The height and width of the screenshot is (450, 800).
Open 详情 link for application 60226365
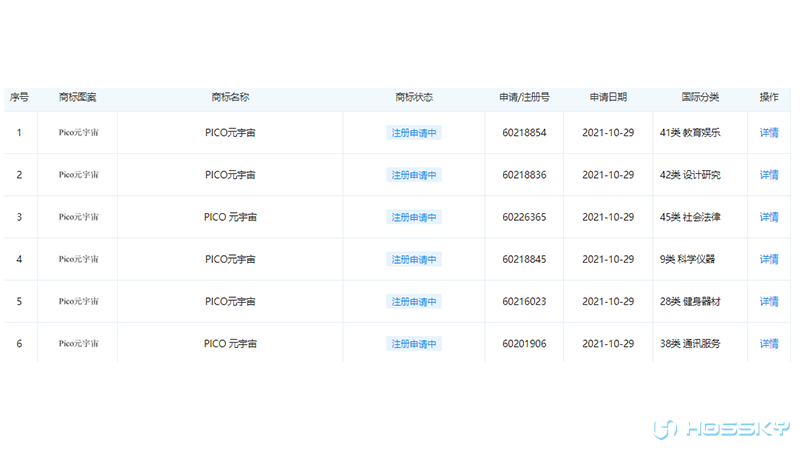[x=769, y=217]
